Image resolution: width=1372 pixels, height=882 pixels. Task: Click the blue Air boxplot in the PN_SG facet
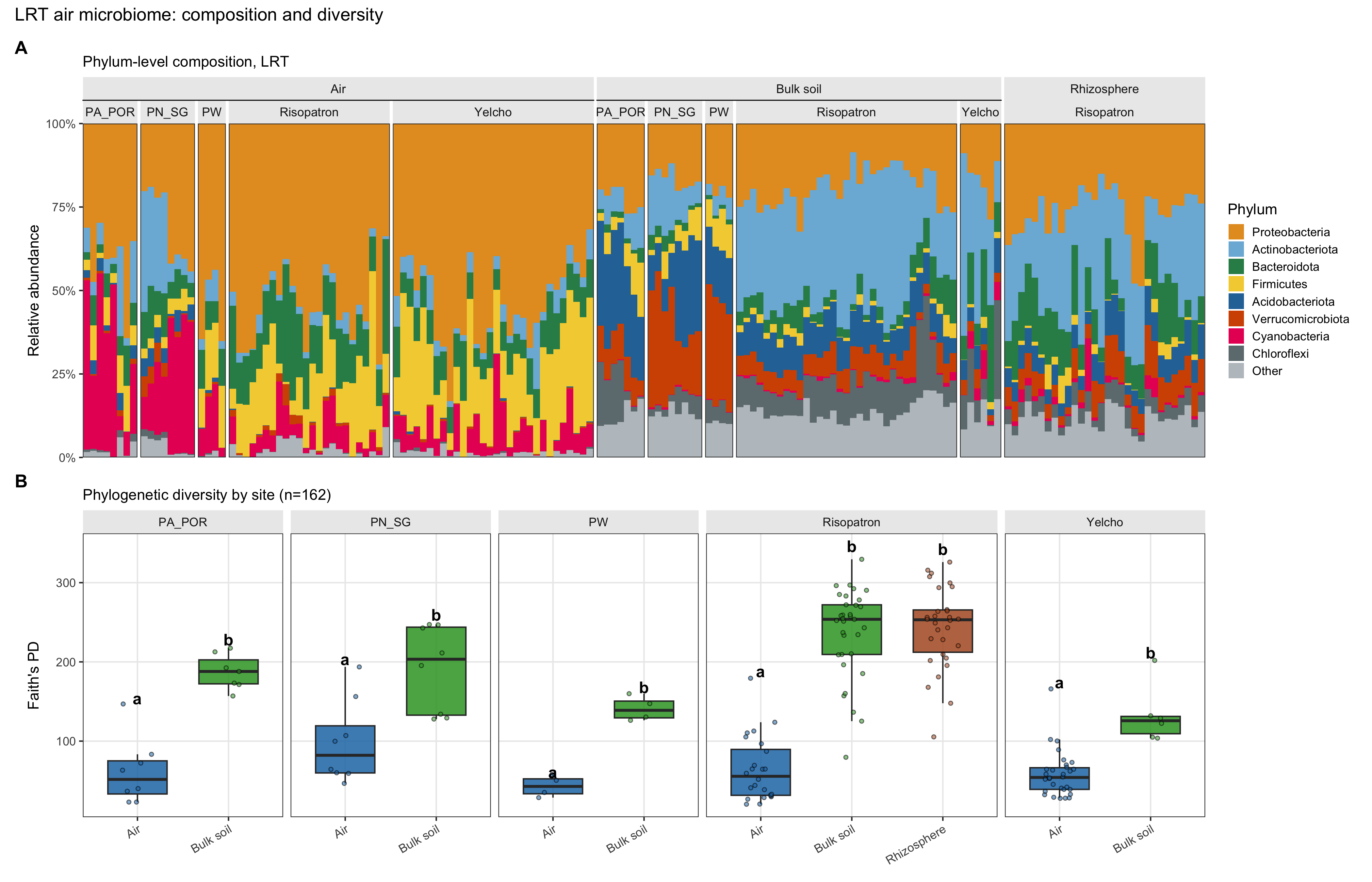[345, 749]
